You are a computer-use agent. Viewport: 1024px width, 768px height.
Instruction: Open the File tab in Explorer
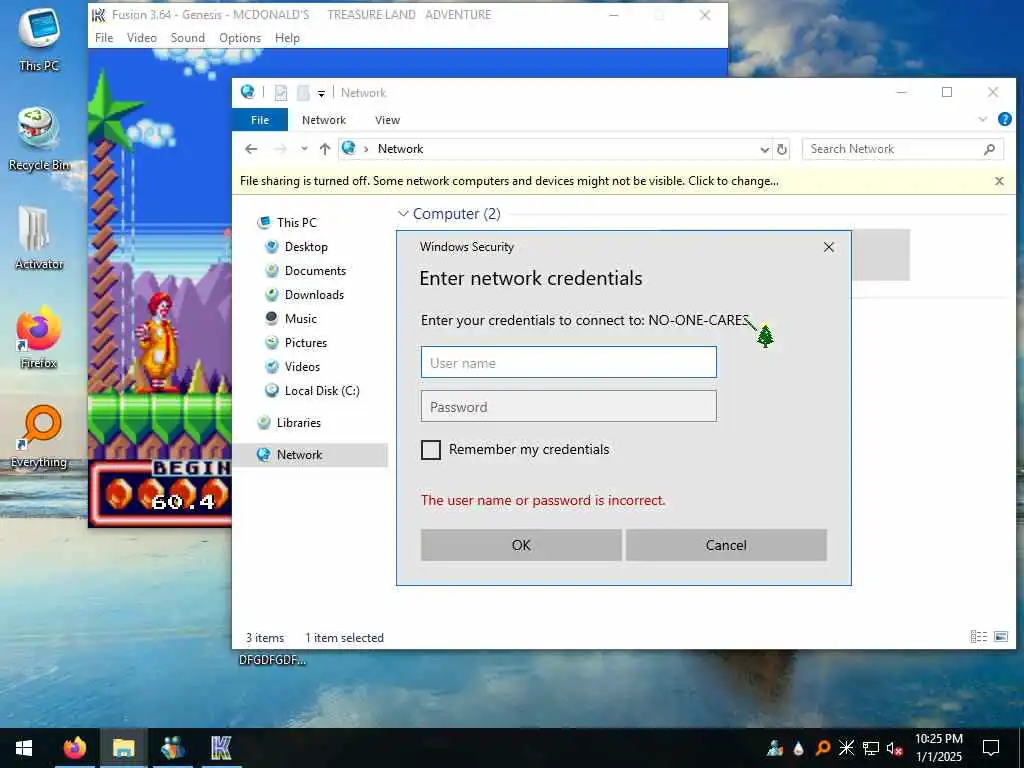(x=260, y=120)
